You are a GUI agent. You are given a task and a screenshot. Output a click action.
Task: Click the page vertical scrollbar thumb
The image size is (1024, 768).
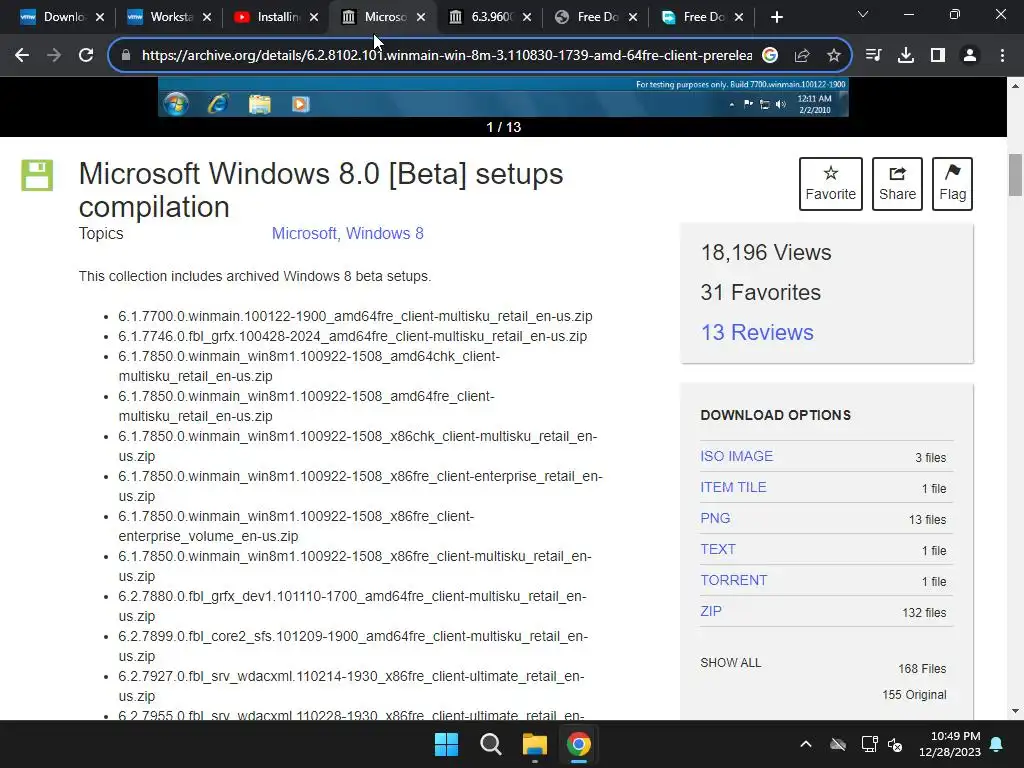(x=1015, y=174)
